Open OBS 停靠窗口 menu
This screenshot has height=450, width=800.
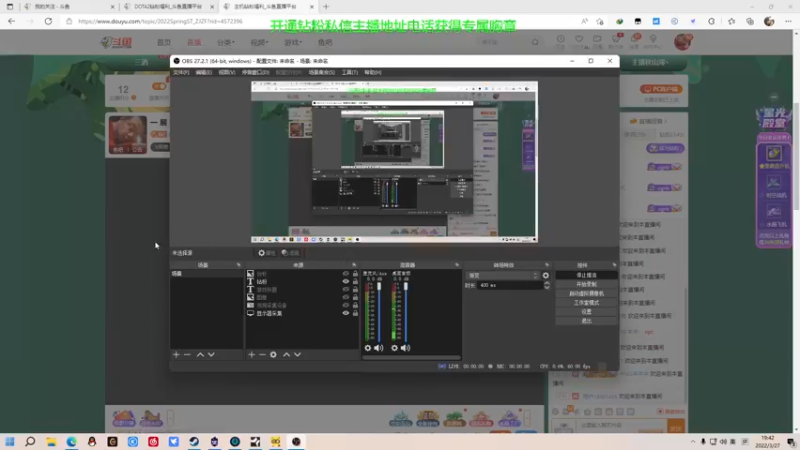tap(255, 72)
